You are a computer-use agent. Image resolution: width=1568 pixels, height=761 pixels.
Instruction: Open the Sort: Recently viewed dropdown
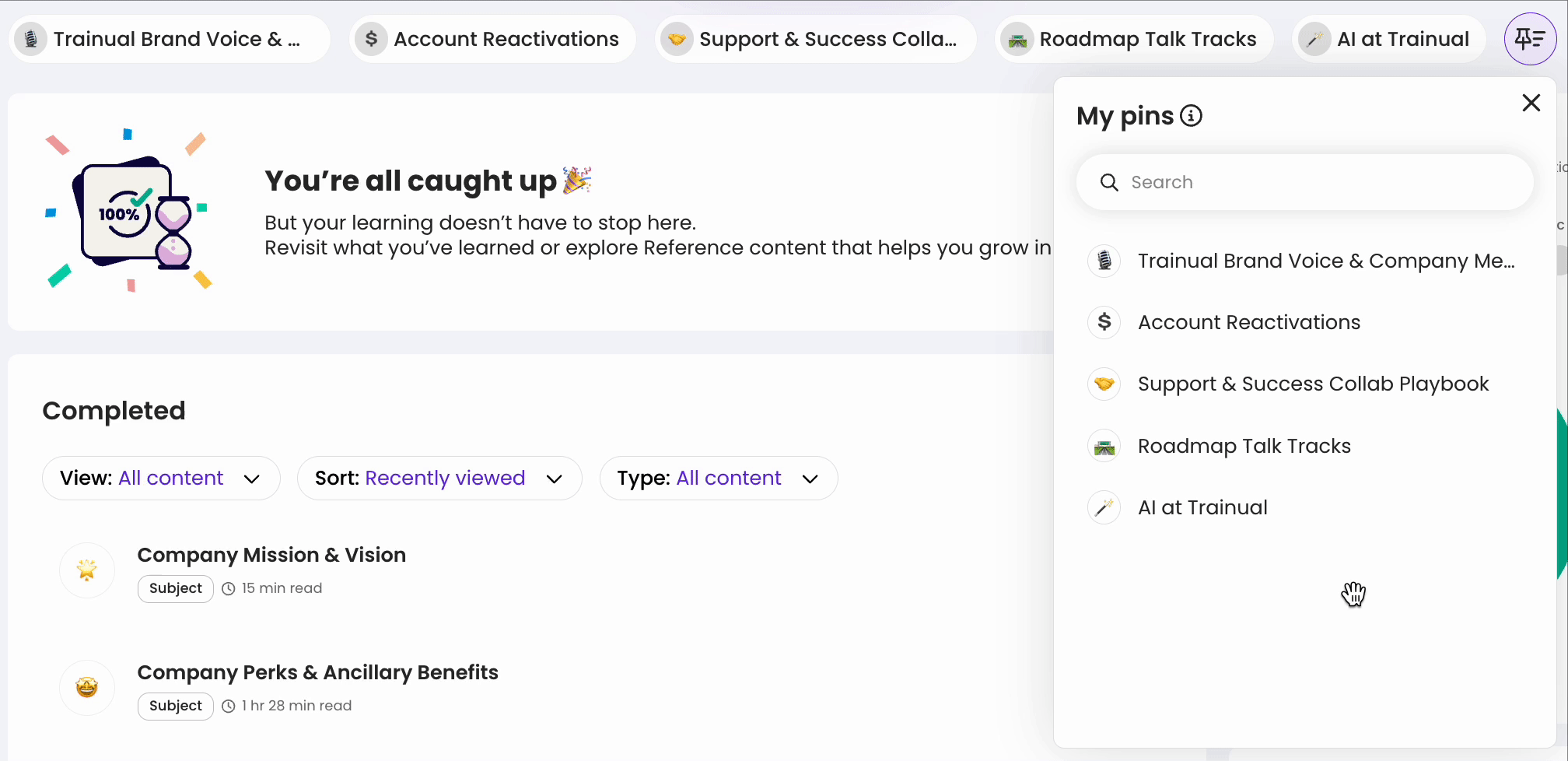point(439,478)
